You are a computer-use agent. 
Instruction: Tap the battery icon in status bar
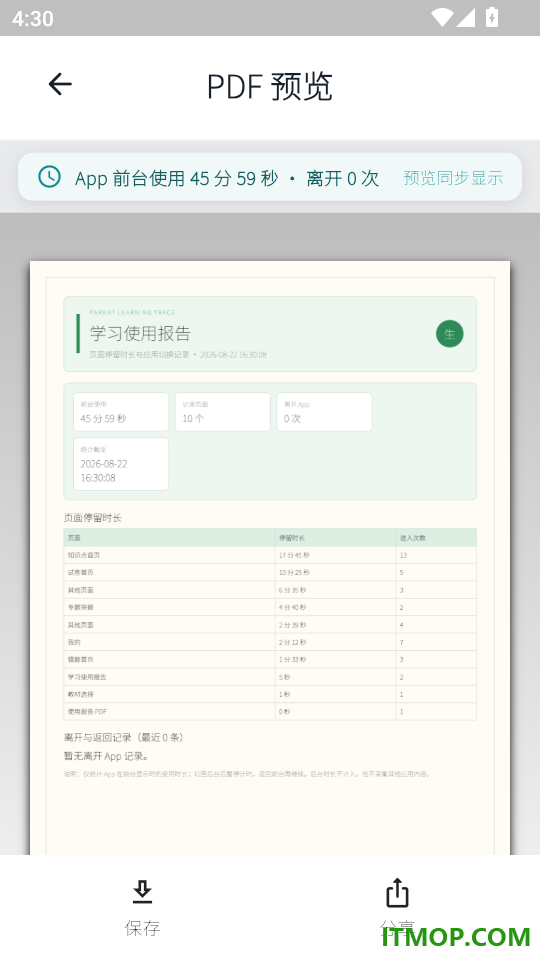[492, 18]
